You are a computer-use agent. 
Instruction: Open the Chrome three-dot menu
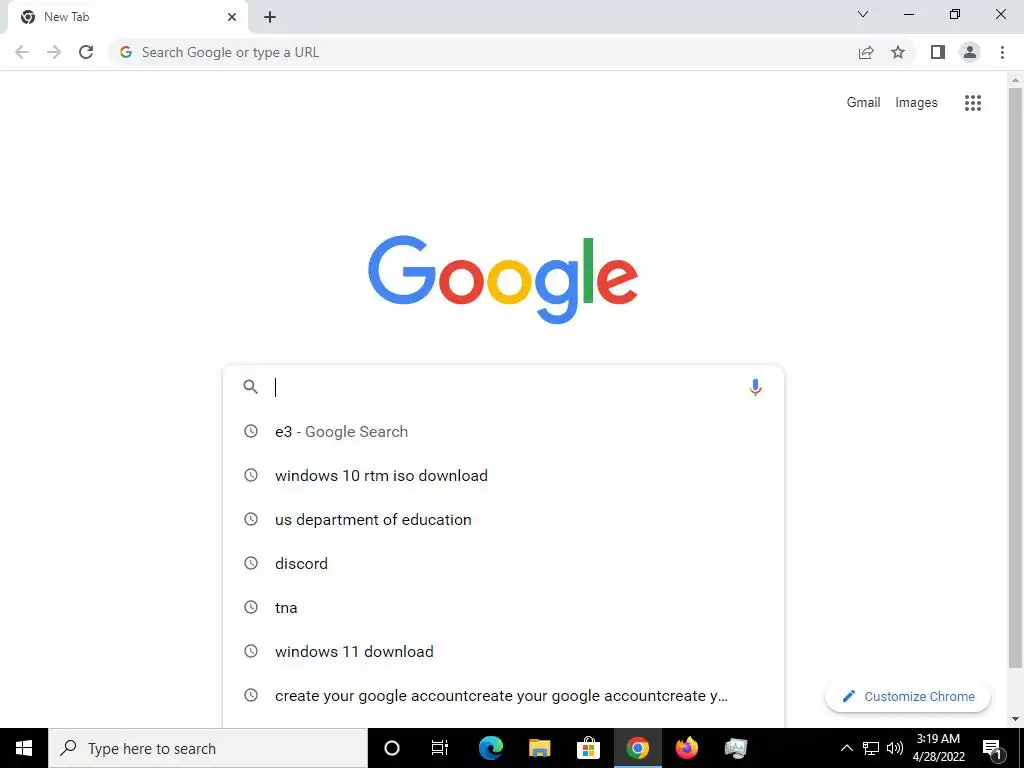click(x=1002, y=52)
